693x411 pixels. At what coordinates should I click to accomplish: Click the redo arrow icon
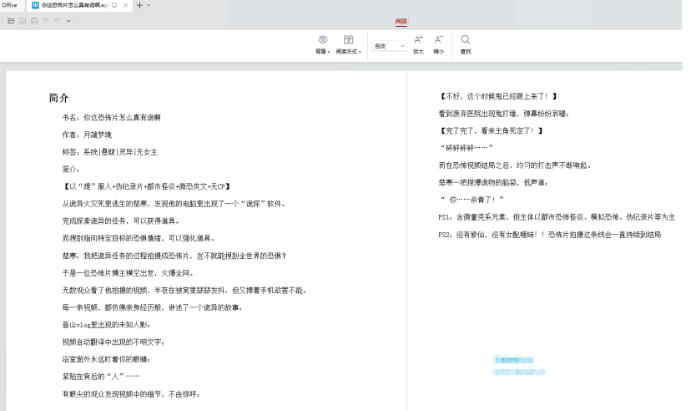click(57, 21)
